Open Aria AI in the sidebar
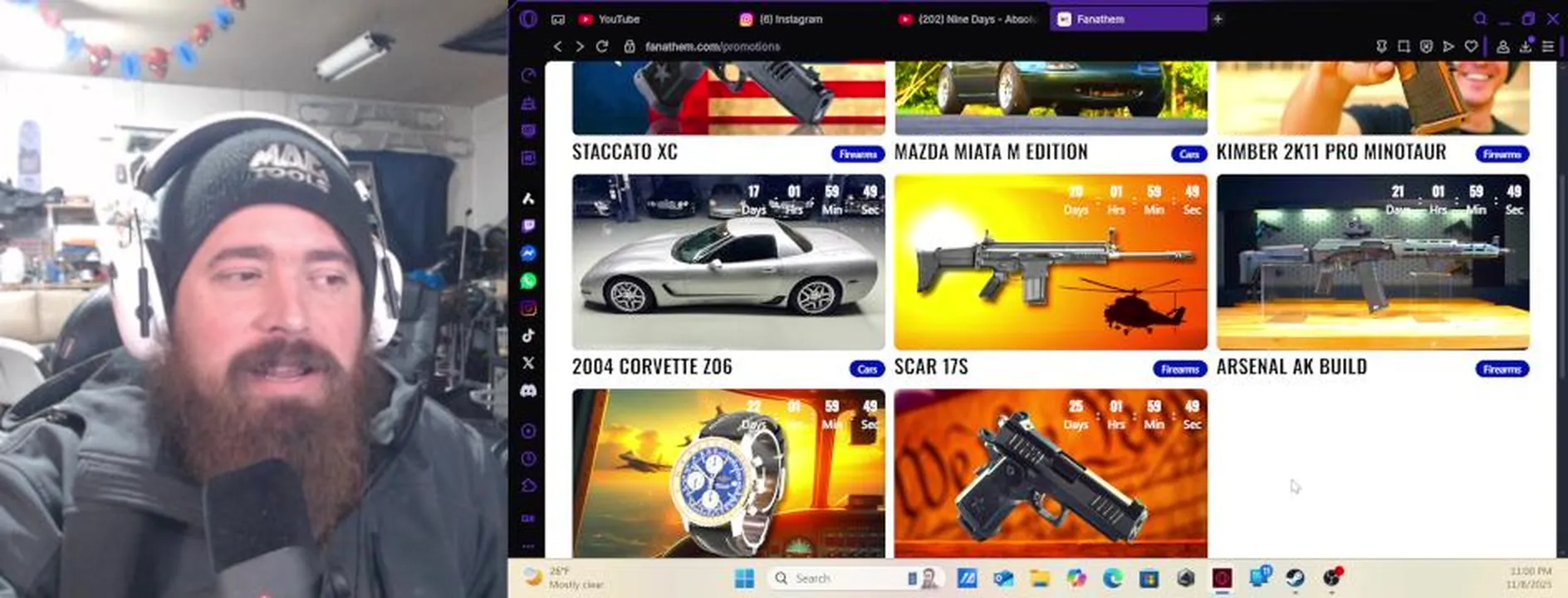 click(528, 199)
